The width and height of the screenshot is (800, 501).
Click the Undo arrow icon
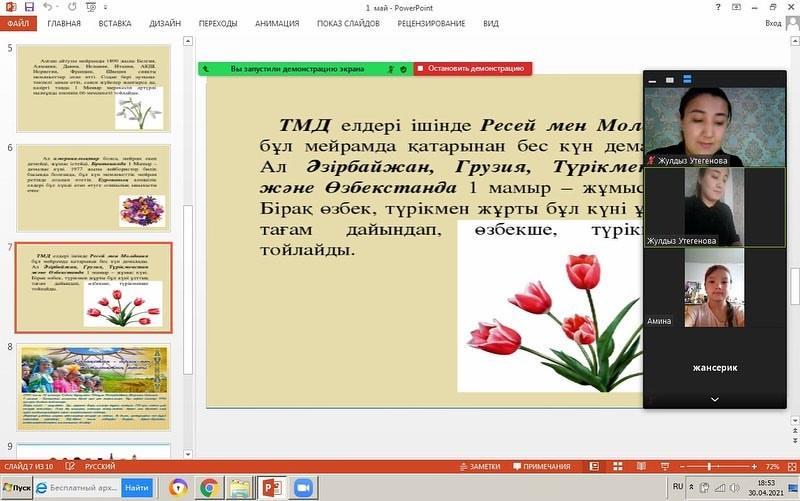[x=47, y=7]
